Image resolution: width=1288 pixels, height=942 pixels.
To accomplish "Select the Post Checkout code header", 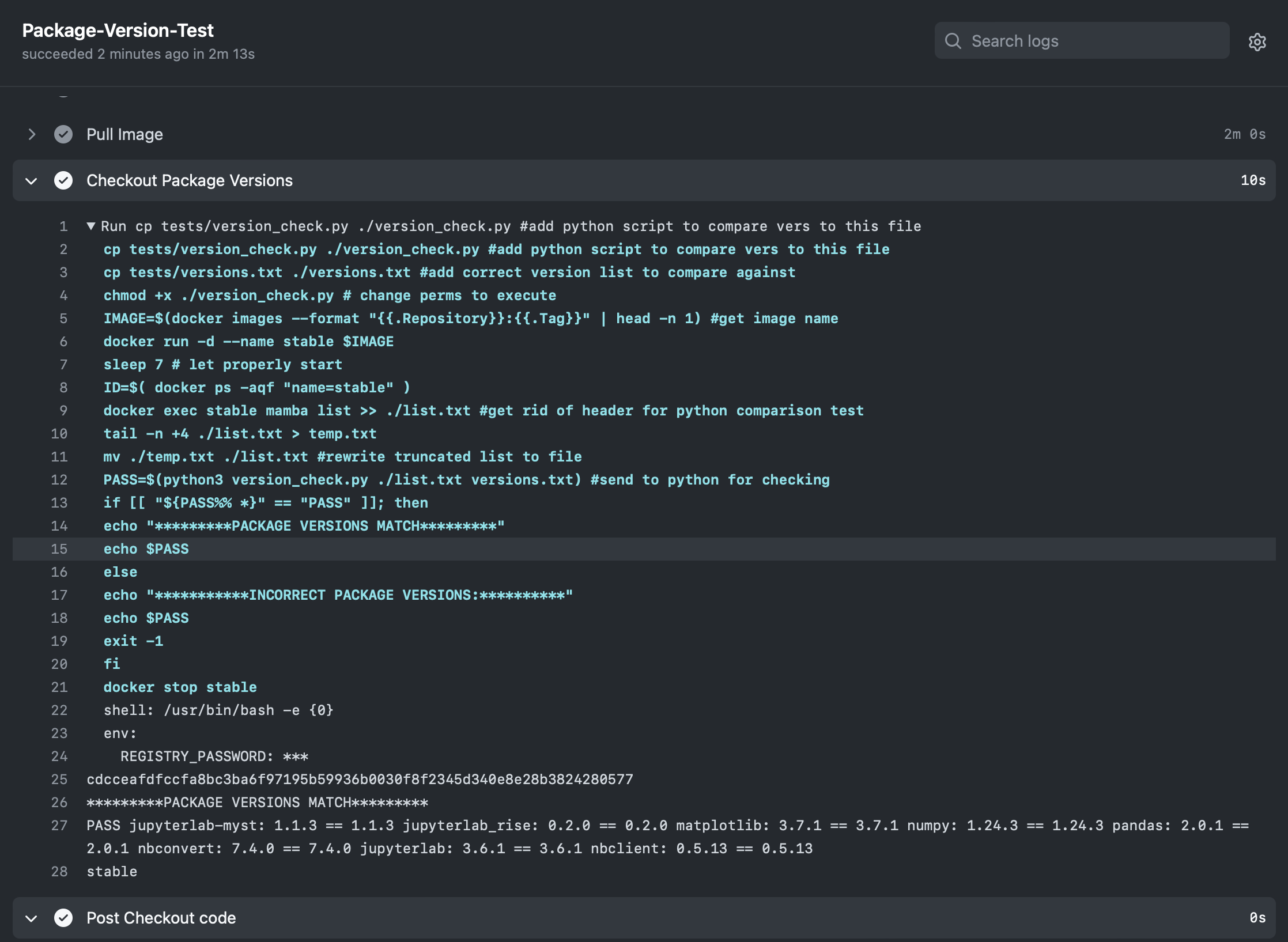I will point(161,918).
